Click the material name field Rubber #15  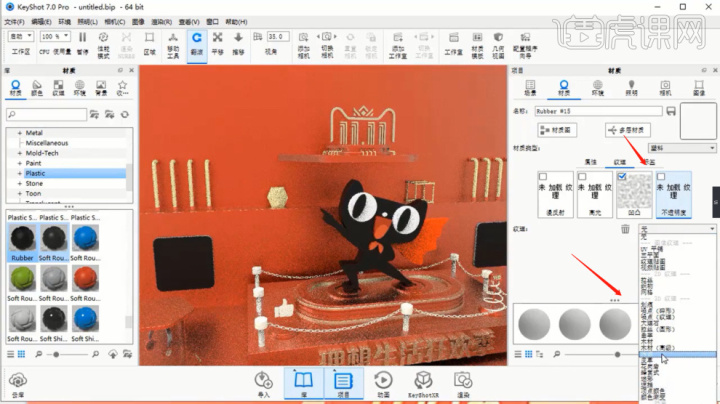coord(598,111)
